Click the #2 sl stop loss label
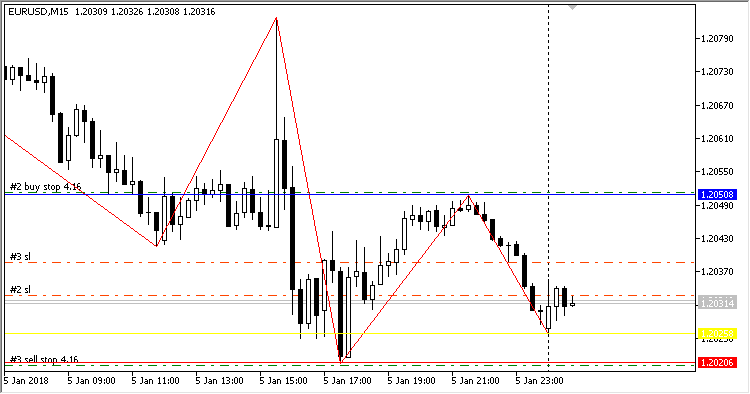The width and height of the screenshot is (750, 394). click(x=20, y=290)
